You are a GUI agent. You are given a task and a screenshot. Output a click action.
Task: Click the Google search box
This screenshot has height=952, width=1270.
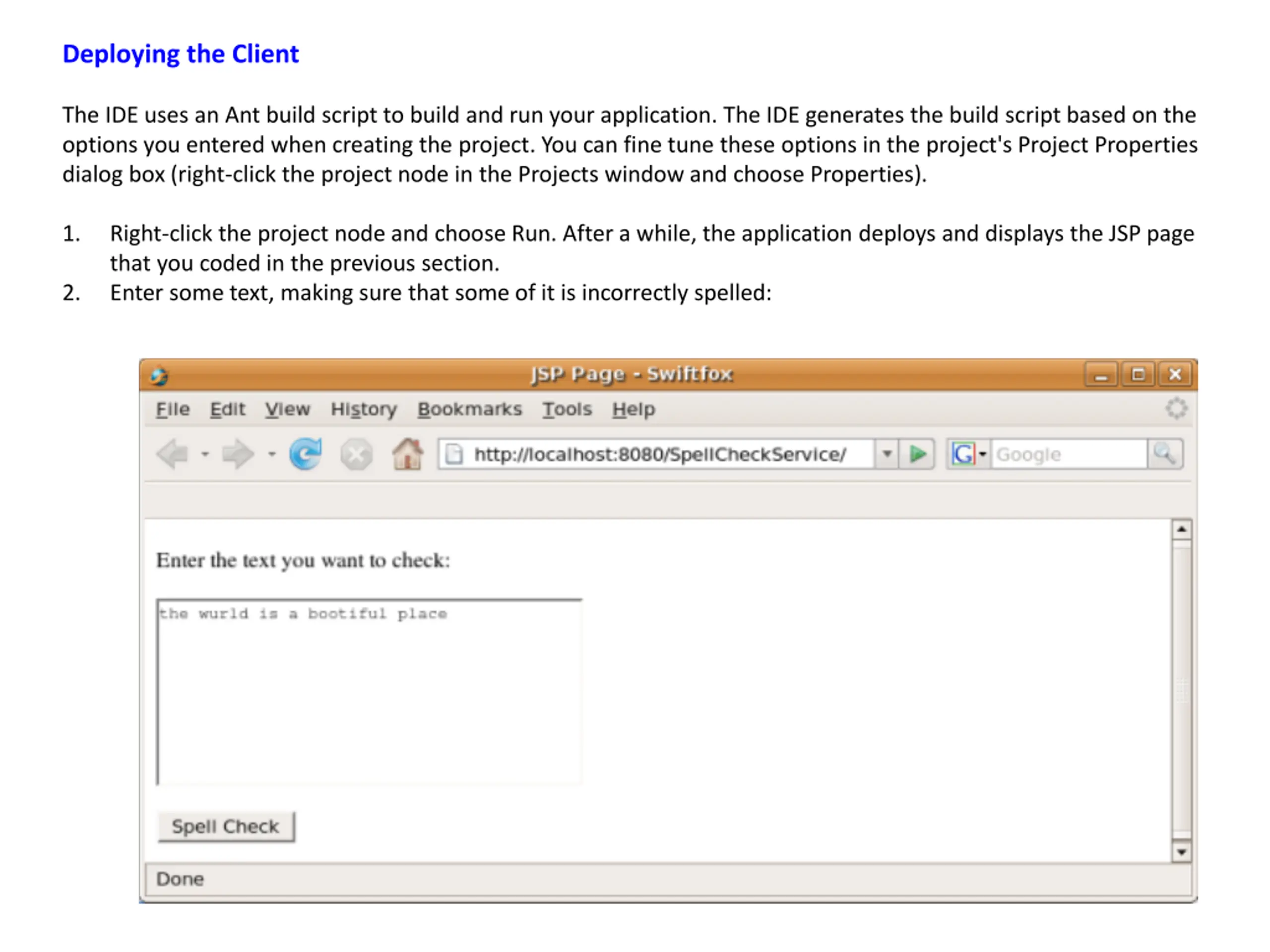pos(1070,455)
